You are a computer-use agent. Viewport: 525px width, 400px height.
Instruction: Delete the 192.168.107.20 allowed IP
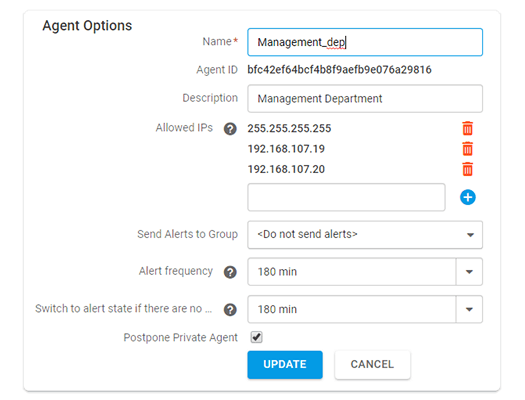467,169
